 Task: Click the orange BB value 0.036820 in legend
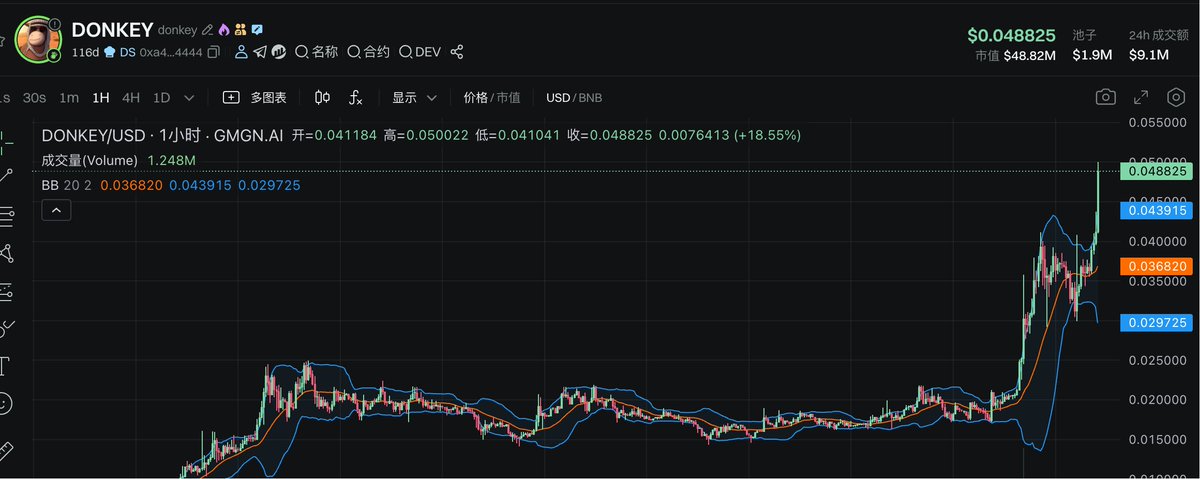[130, 185]
